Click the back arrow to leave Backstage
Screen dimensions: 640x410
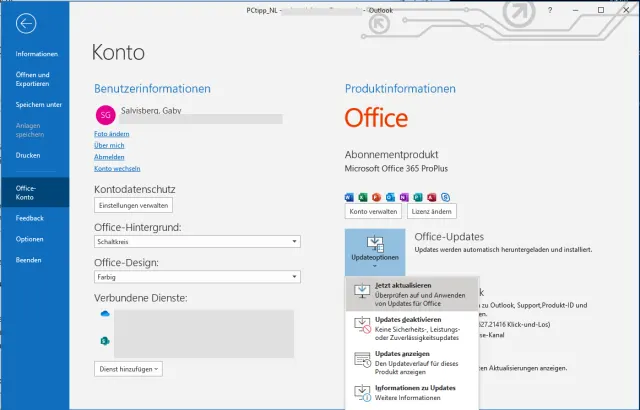point(26,24)
